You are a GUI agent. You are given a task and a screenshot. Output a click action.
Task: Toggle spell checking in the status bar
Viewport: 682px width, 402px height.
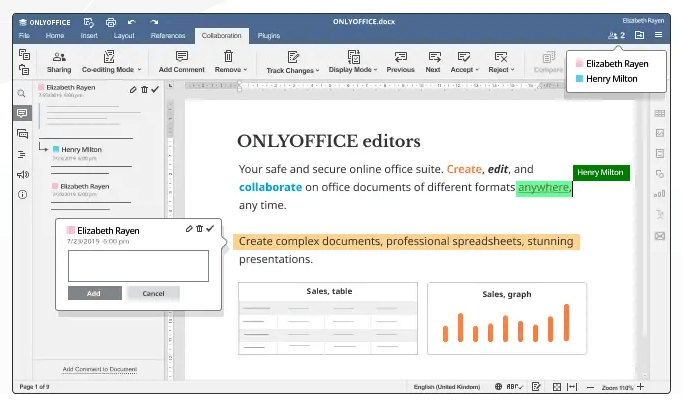click(x=512, y=386)
